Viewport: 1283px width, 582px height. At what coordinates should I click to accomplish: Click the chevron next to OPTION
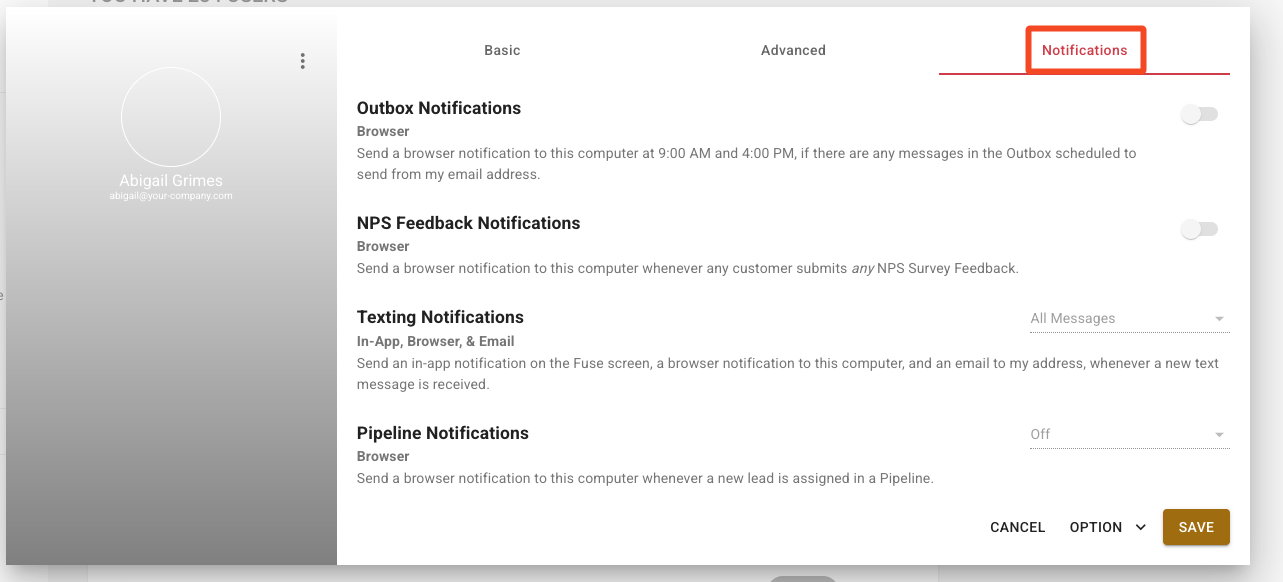[x=1140, y=527]
